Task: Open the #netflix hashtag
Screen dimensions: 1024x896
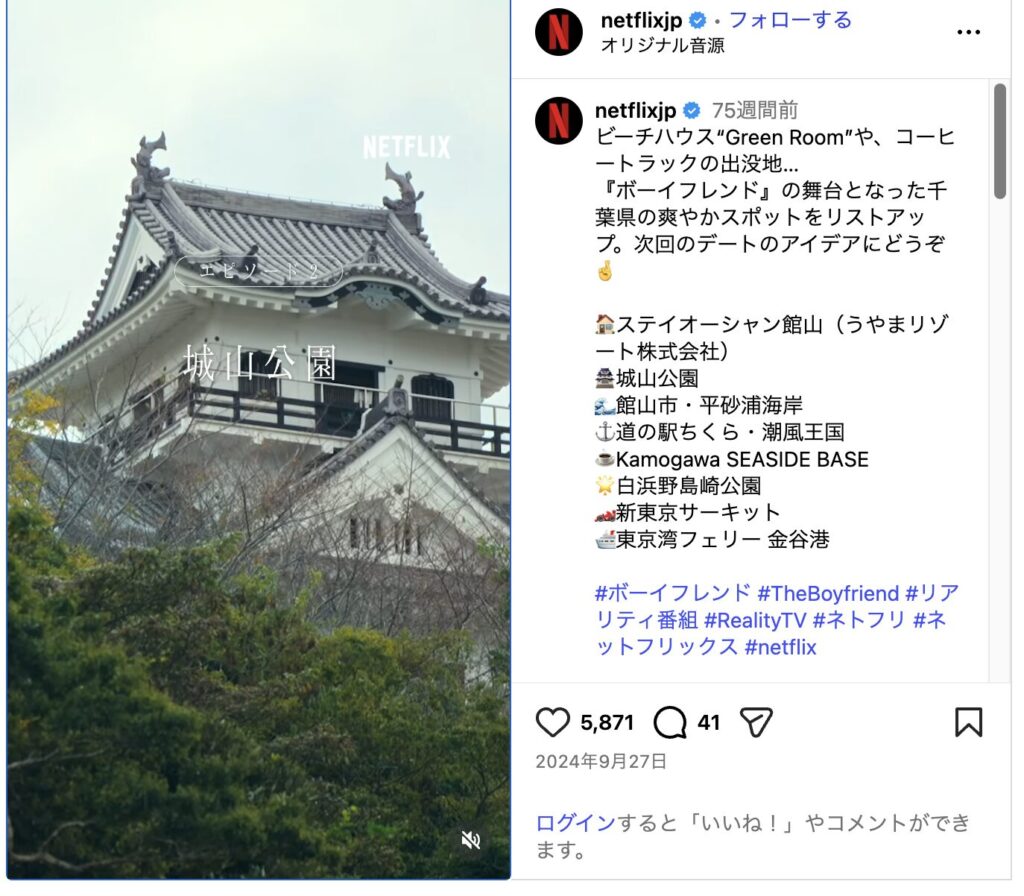Action: pyautogui.click(x=780, y=647)
